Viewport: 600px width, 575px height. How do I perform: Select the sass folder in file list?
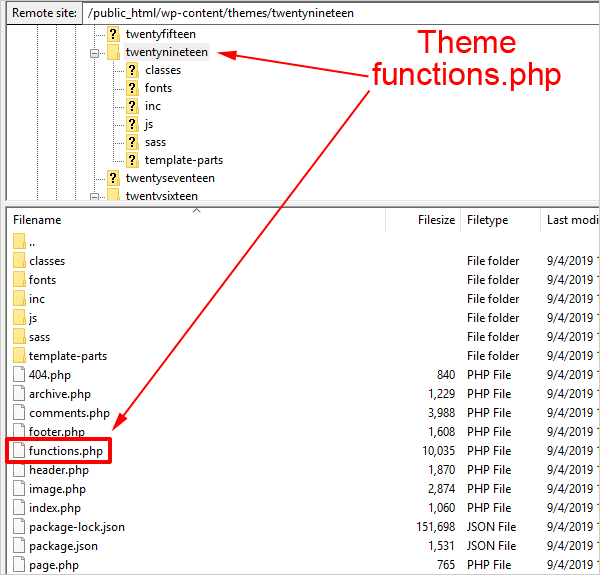[x=39, y=337]
